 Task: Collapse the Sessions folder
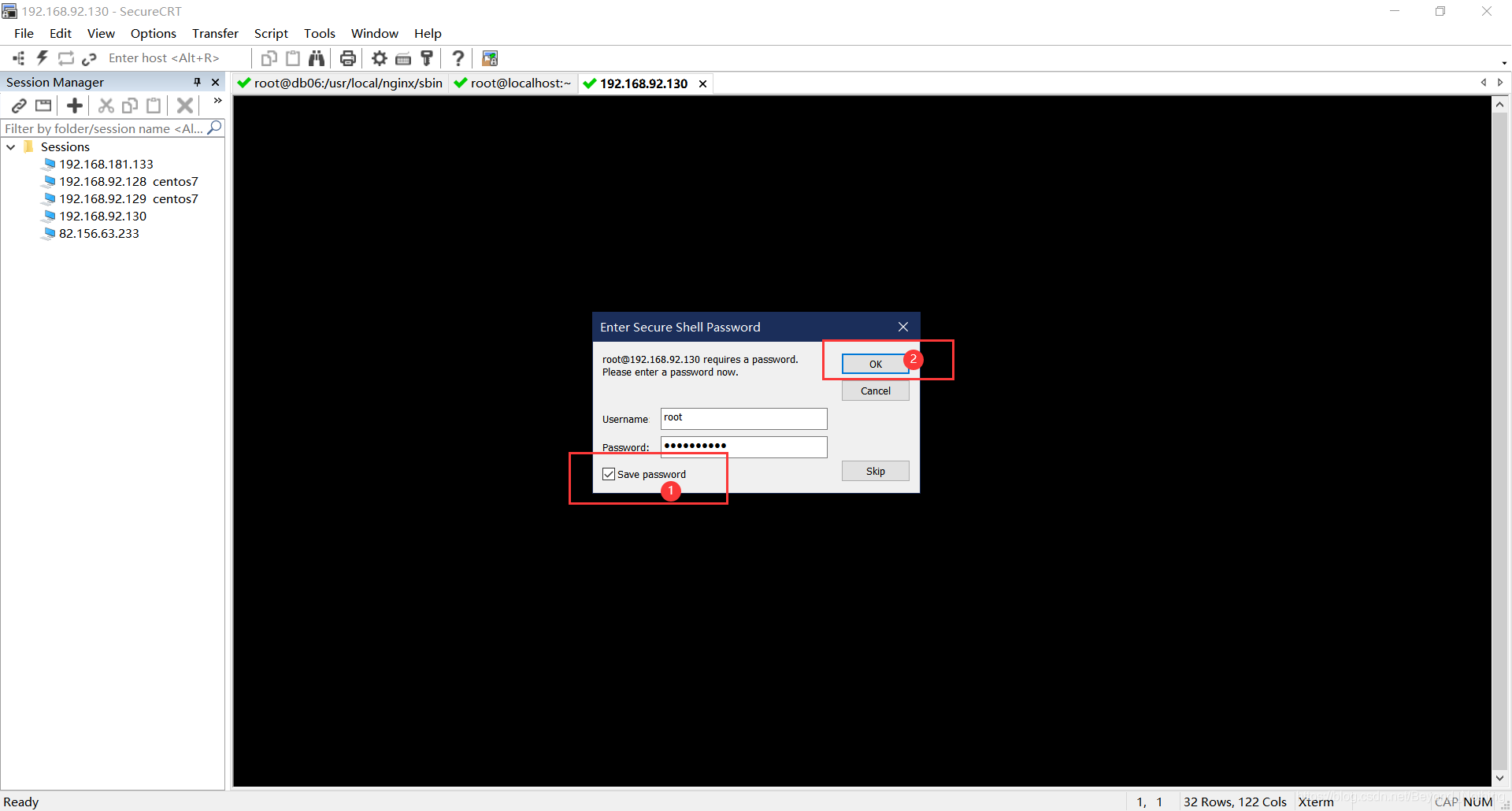point(11,147)
